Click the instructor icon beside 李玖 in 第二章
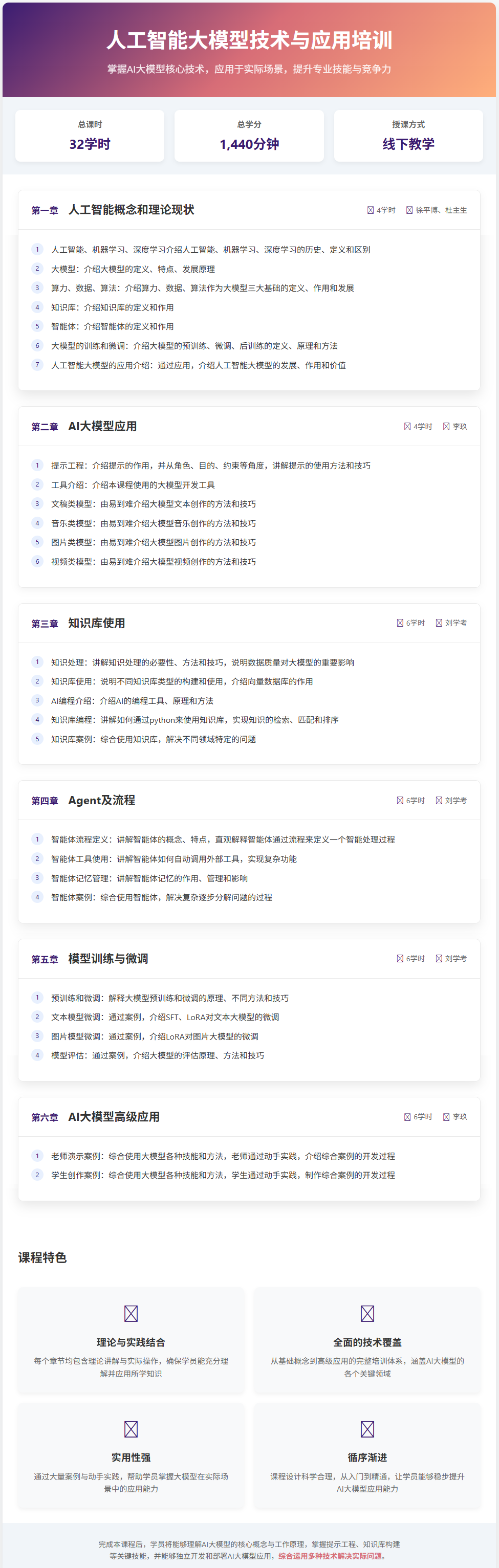This screenshot has height=1568, width=499. [x=446, y=426]
